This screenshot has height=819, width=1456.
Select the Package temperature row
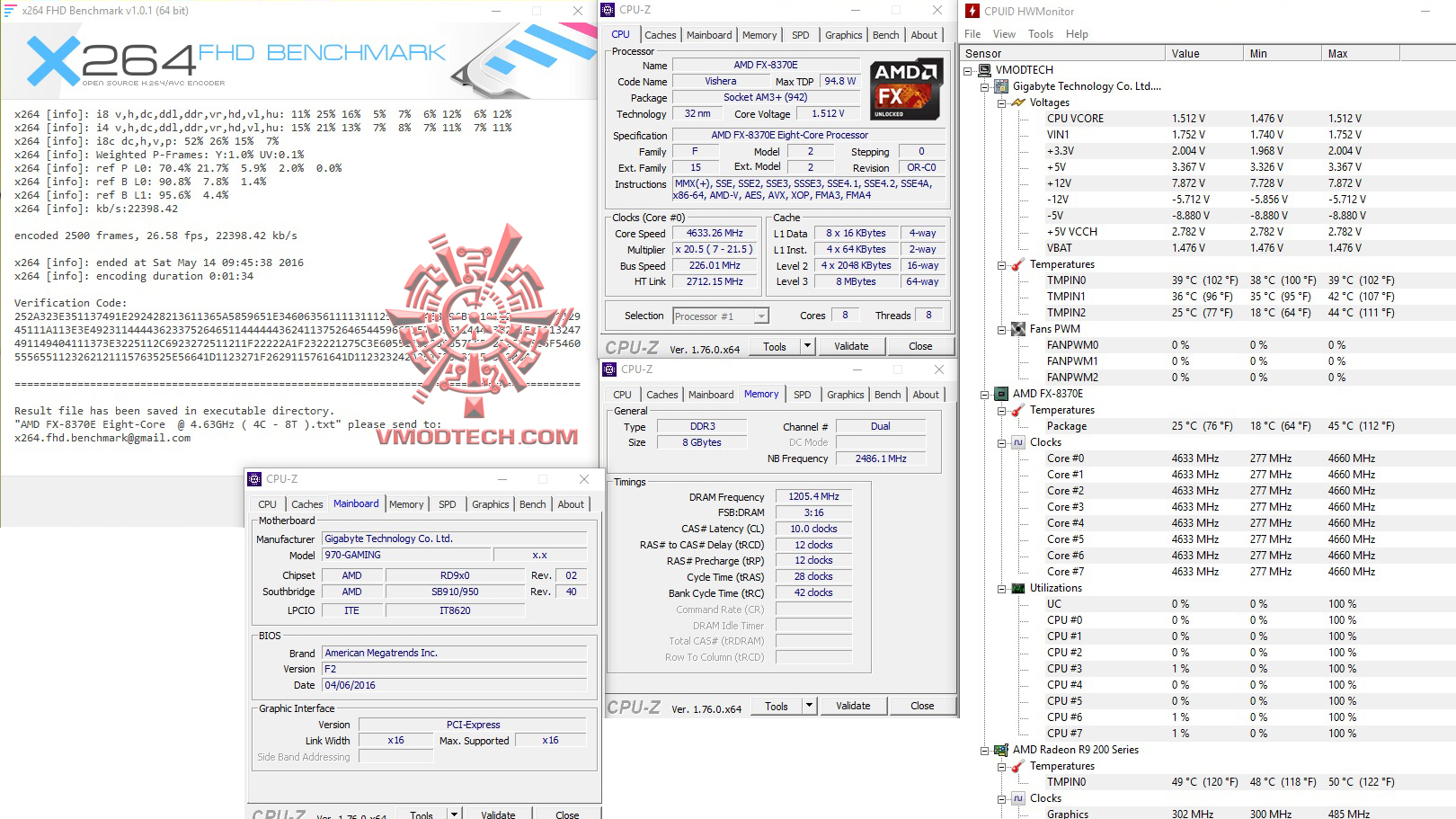[1208, 426]
